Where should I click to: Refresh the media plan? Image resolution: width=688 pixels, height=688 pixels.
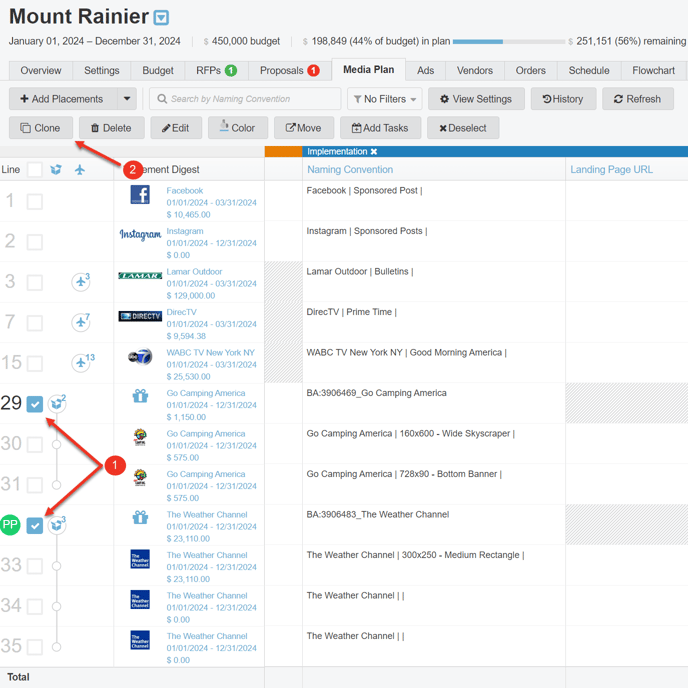coord(638,99)
